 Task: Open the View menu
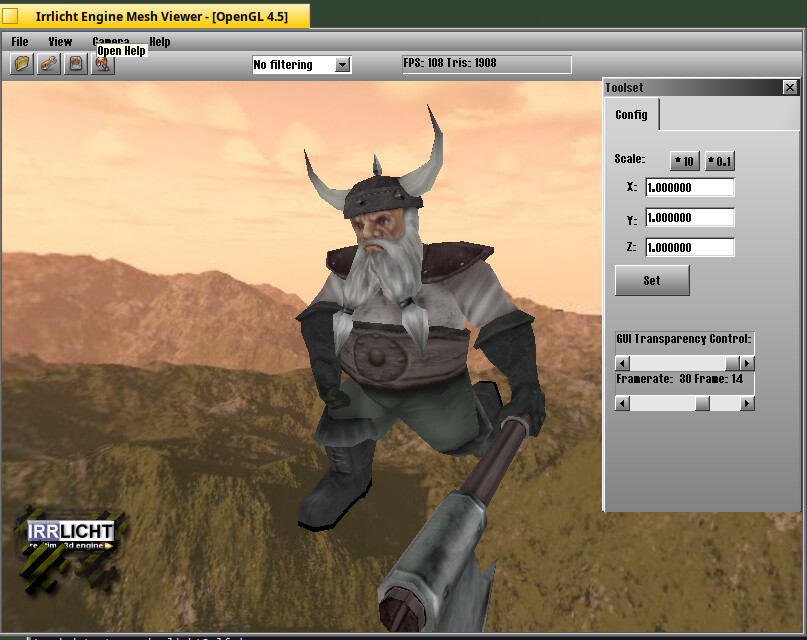tap(60, 42)
